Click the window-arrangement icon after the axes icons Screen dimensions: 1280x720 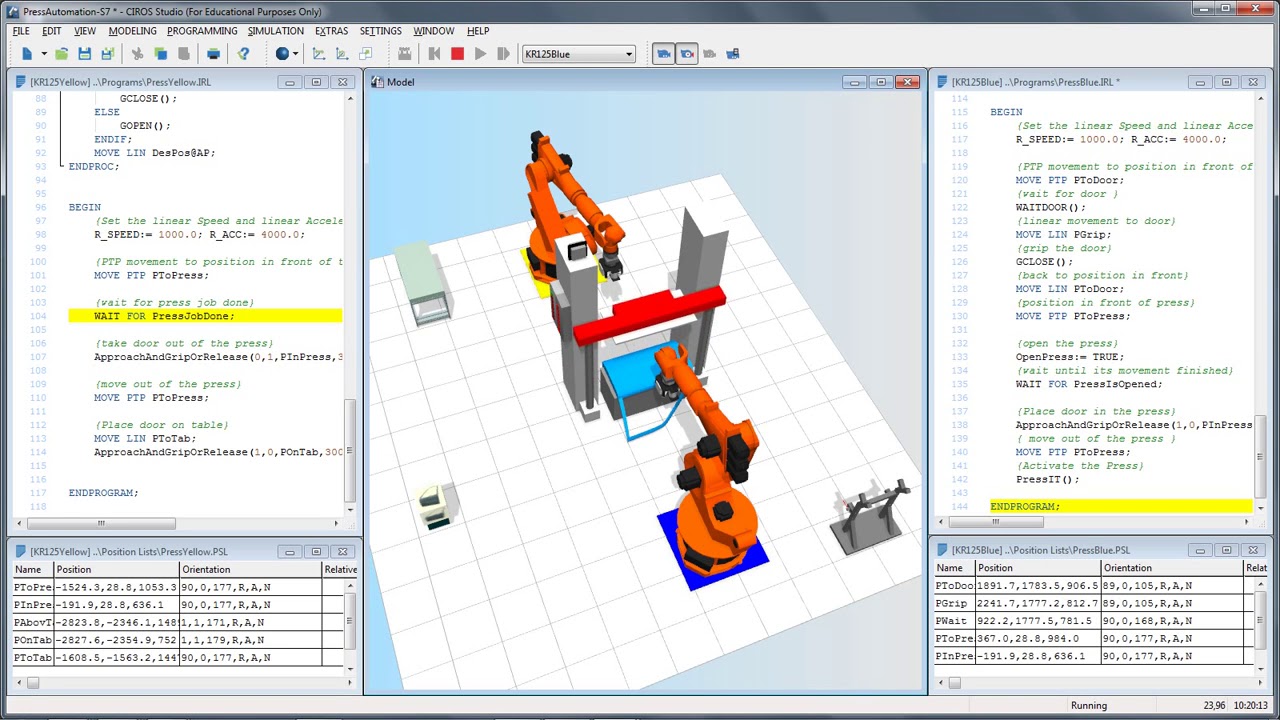pyautogui.click(x=365, y=54)
